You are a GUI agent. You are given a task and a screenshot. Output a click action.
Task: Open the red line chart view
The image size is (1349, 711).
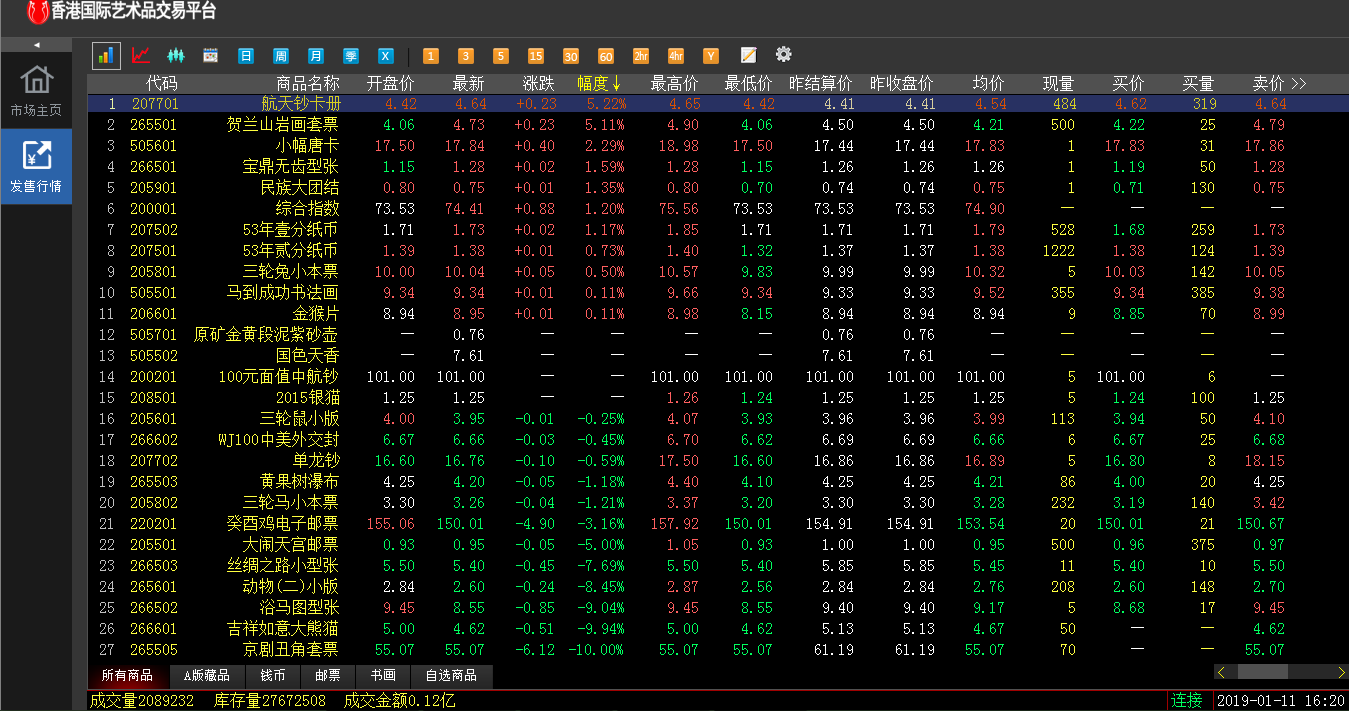(x=141, y=56)
